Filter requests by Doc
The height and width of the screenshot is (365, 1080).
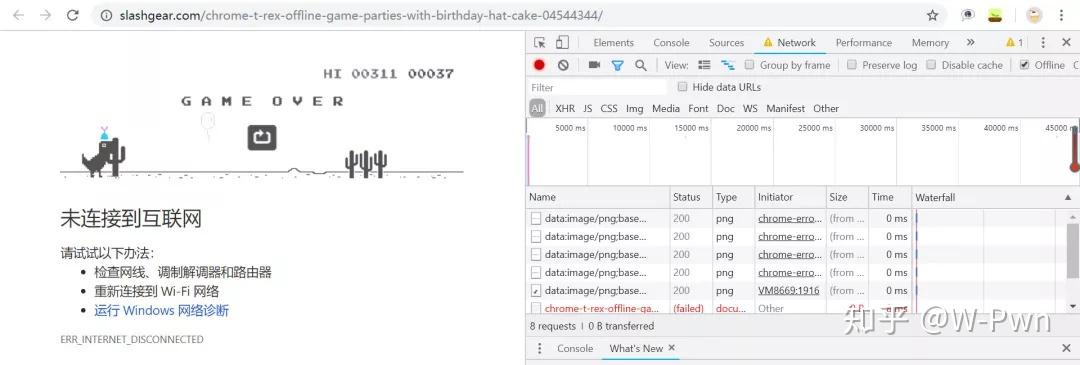(x=725, y=108)
